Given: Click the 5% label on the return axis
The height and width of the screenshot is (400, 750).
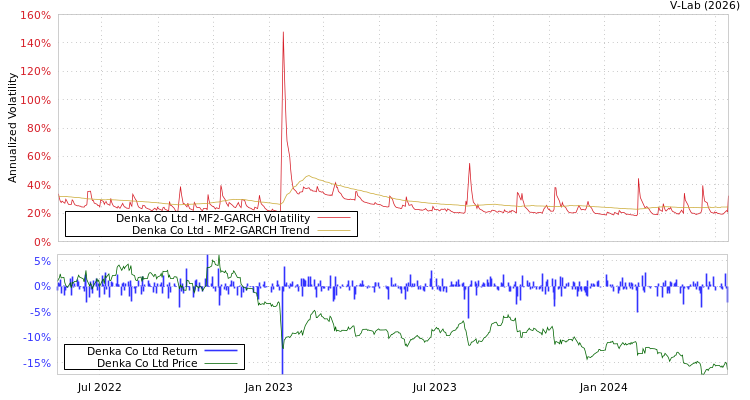Looking at the screenshot, I should coord(42,261).
